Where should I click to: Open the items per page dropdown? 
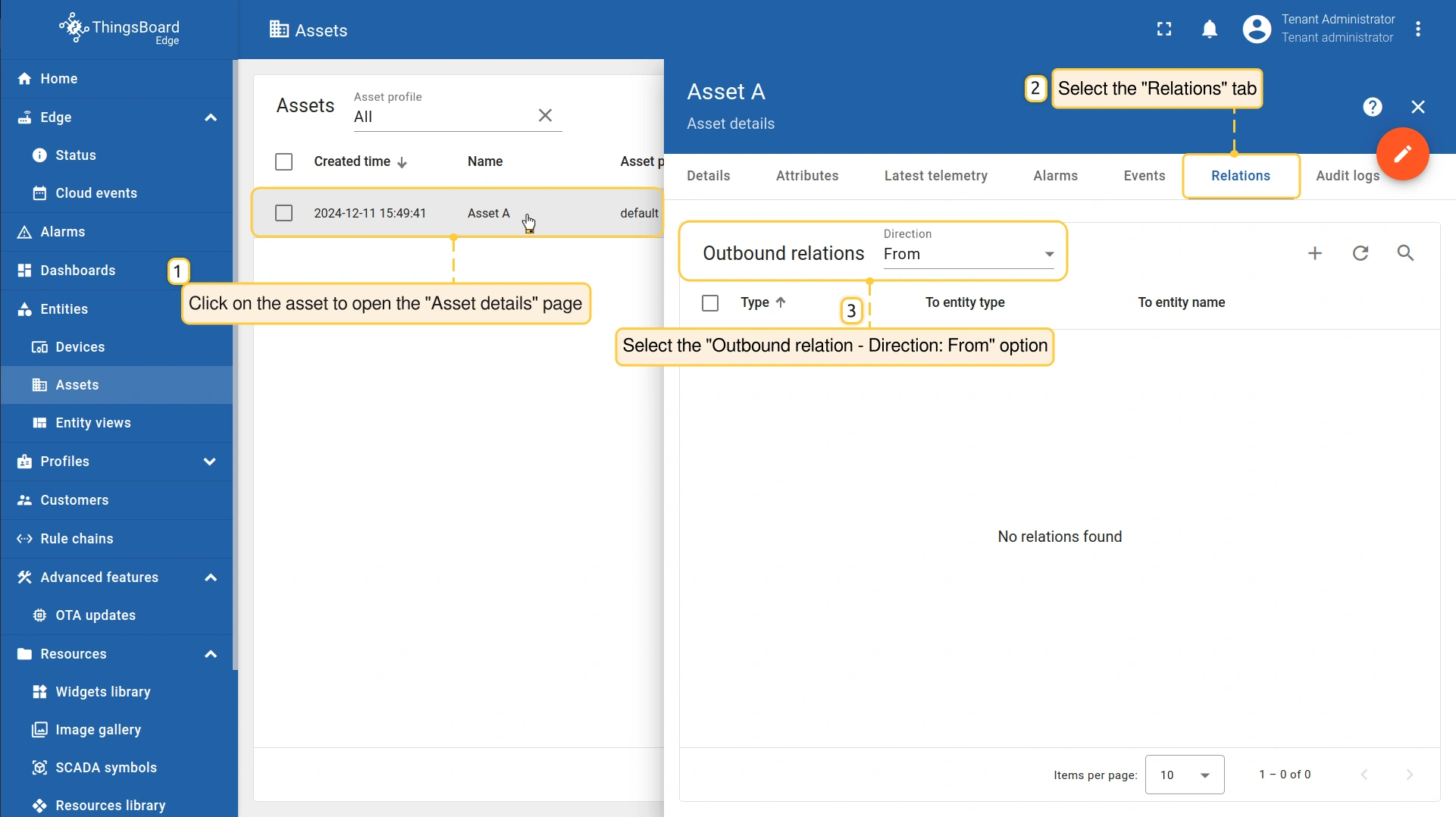point(1184,775)
